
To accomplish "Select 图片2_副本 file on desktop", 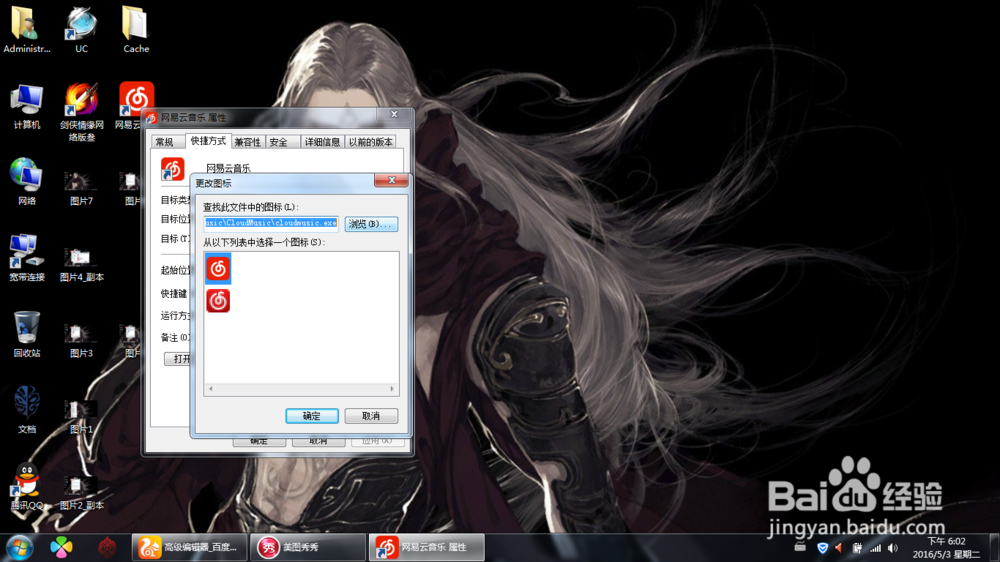I will click(82, 492).
